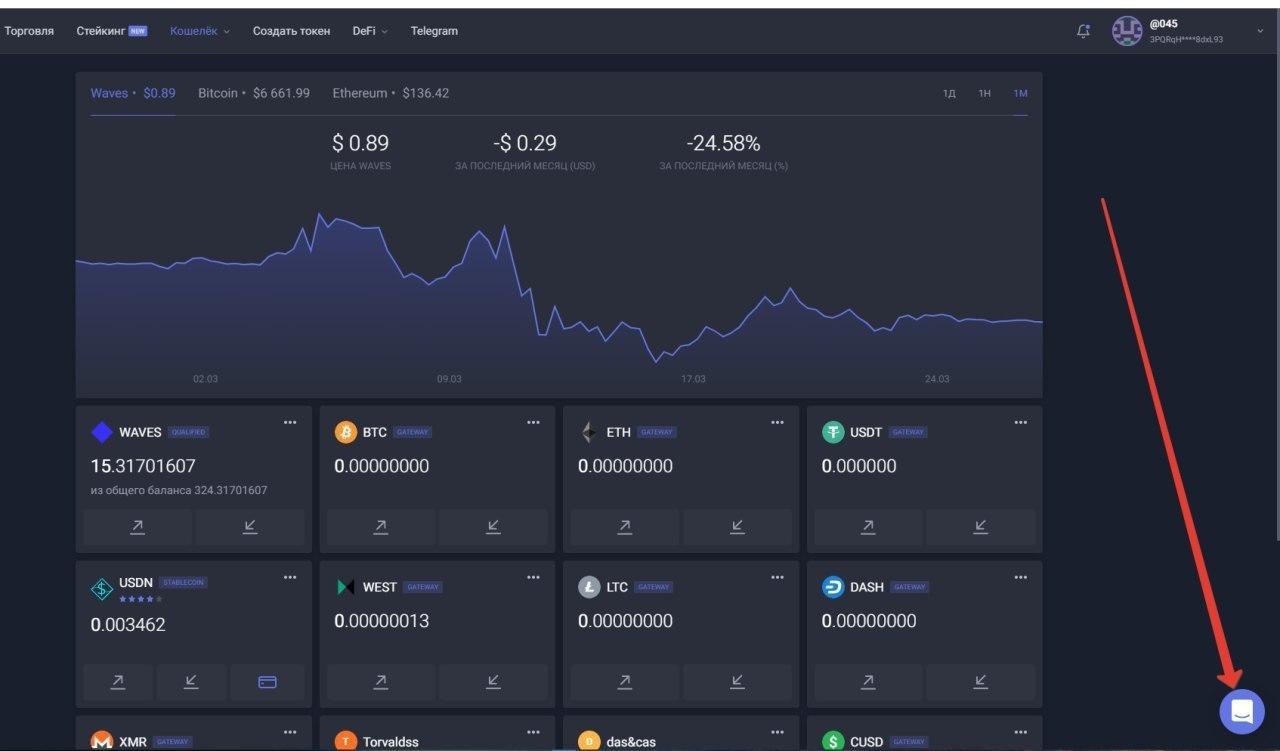
Task: Switch chart to 1Д period
Action: point(949,94)
